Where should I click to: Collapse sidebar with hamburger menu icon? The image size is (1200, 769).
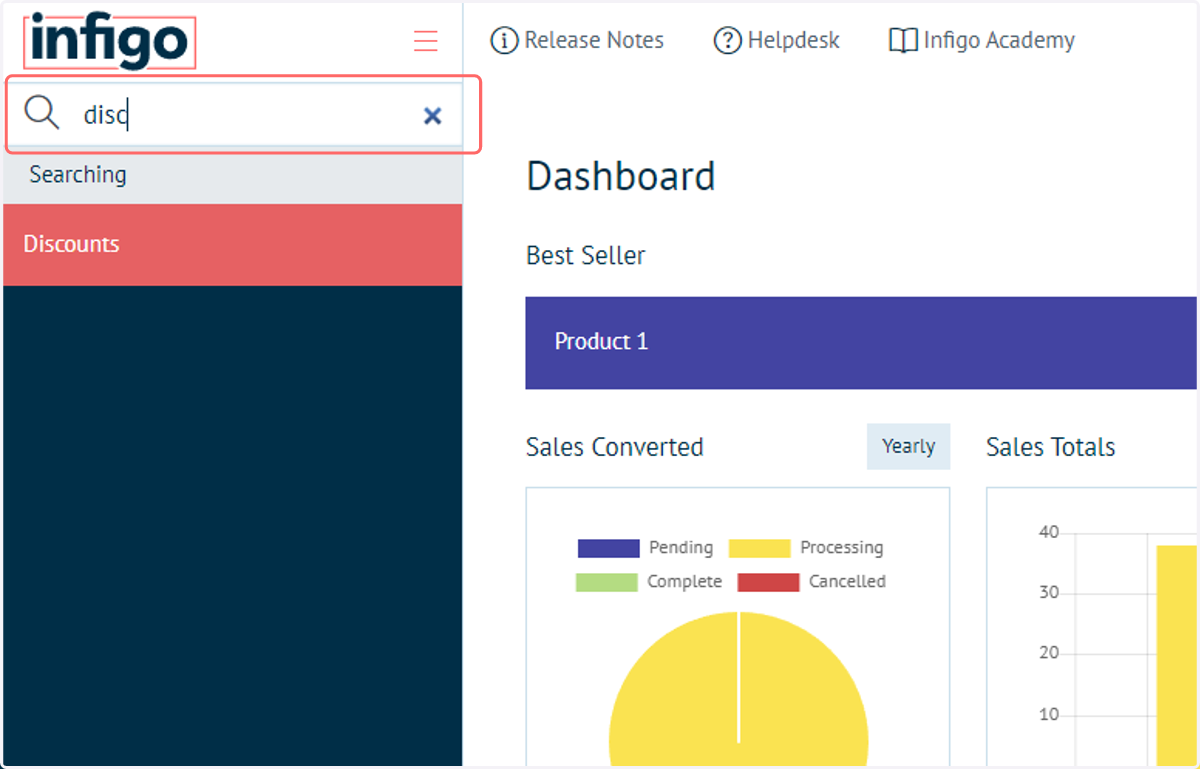426,41
